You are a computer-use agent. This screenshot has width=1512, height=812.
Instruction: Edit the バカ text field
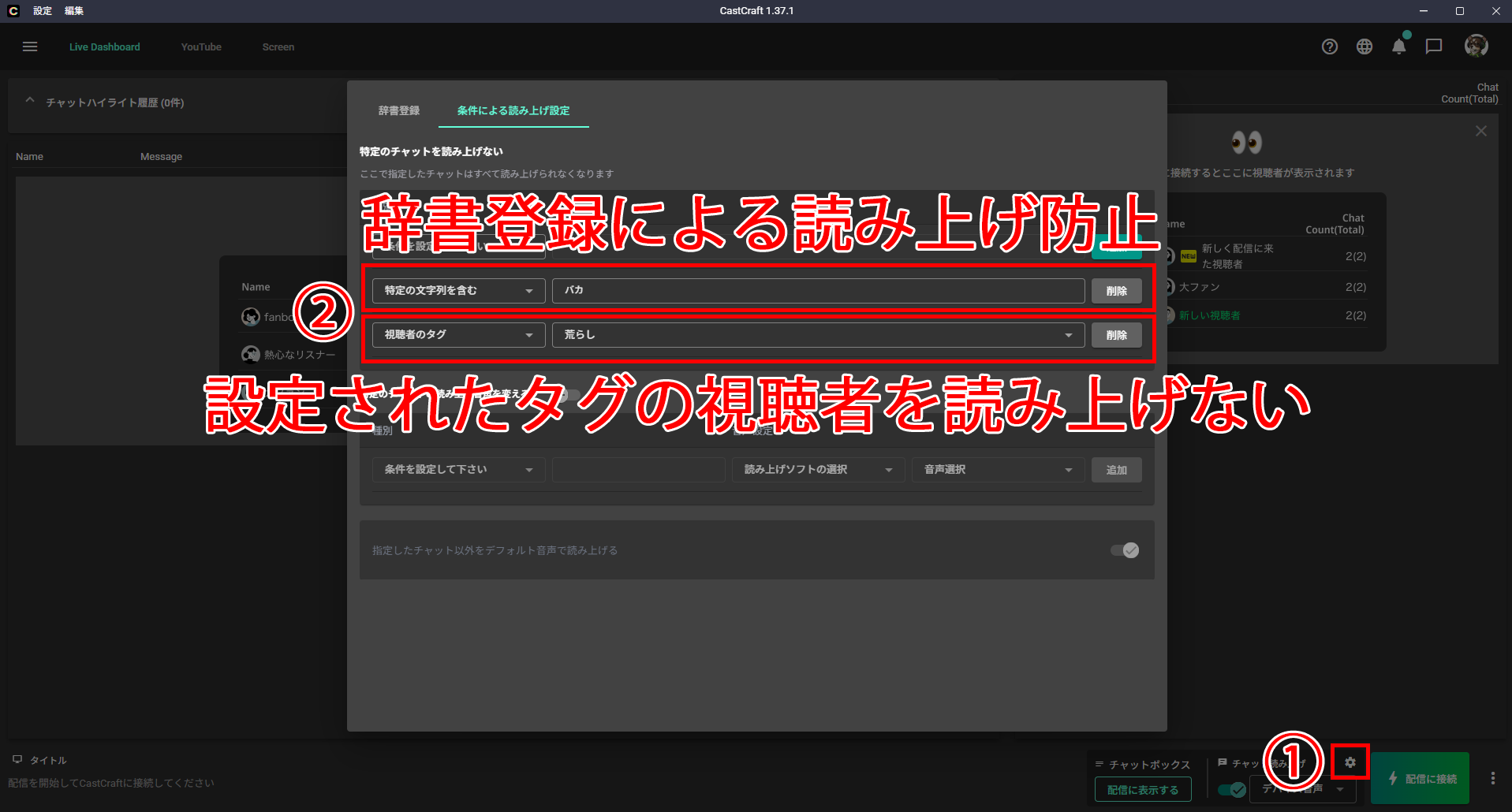tap(819, 291)
